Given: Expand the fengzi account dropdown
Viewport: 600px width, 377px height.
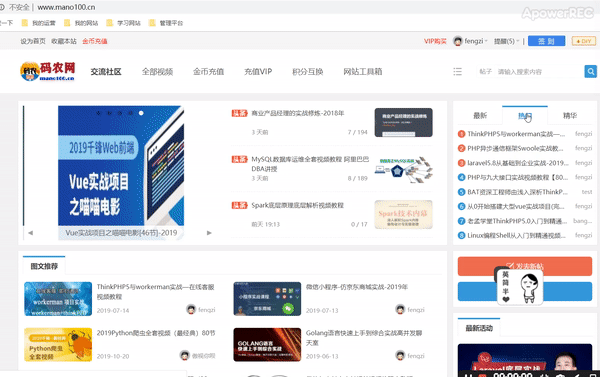Looking at the screenshot, I should 476,41.
